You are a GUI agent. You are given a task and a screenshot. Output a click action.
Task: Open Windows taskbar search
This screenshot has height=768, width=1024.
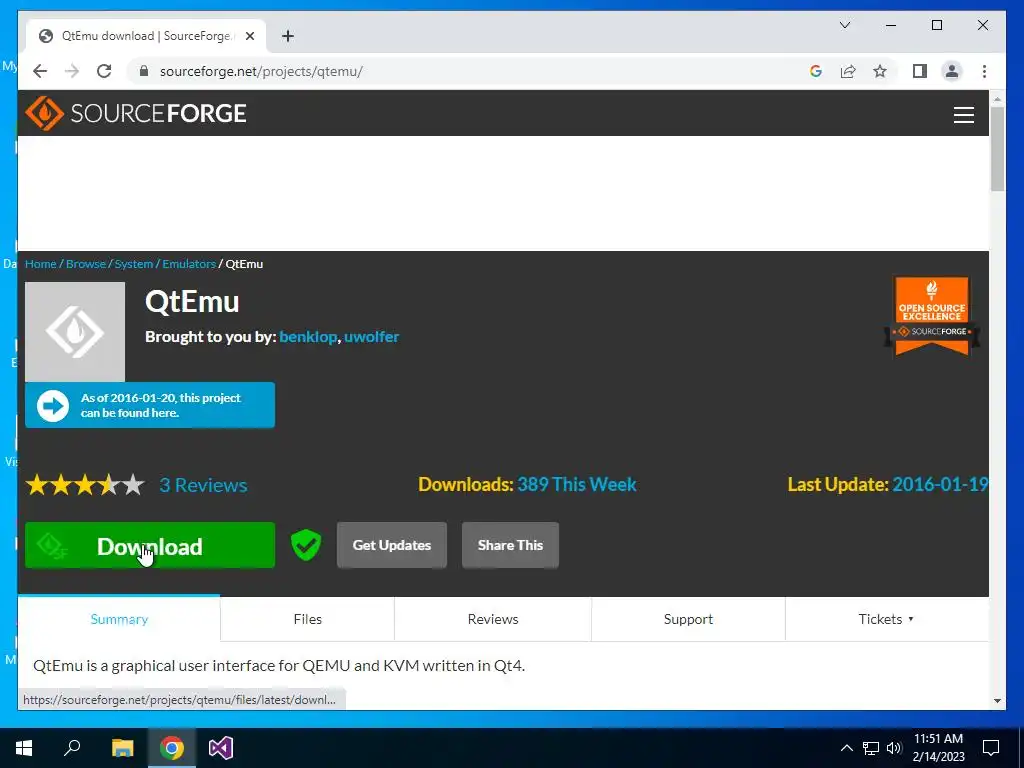click(72, 748)
